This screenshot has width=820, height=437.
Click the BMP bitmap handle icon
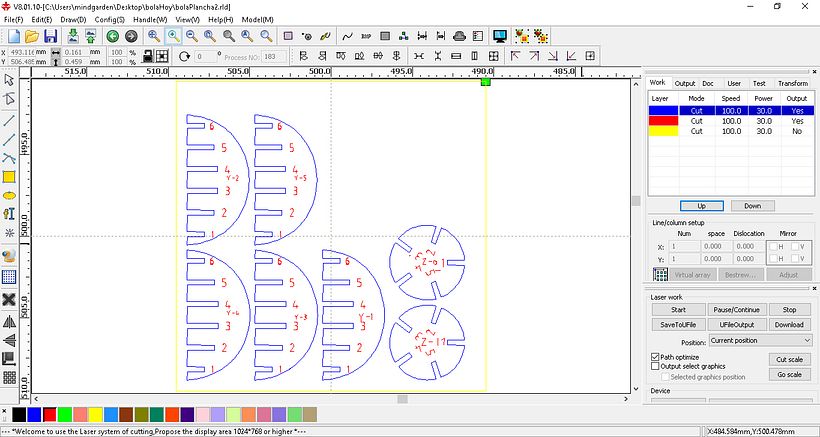(366, 36)
